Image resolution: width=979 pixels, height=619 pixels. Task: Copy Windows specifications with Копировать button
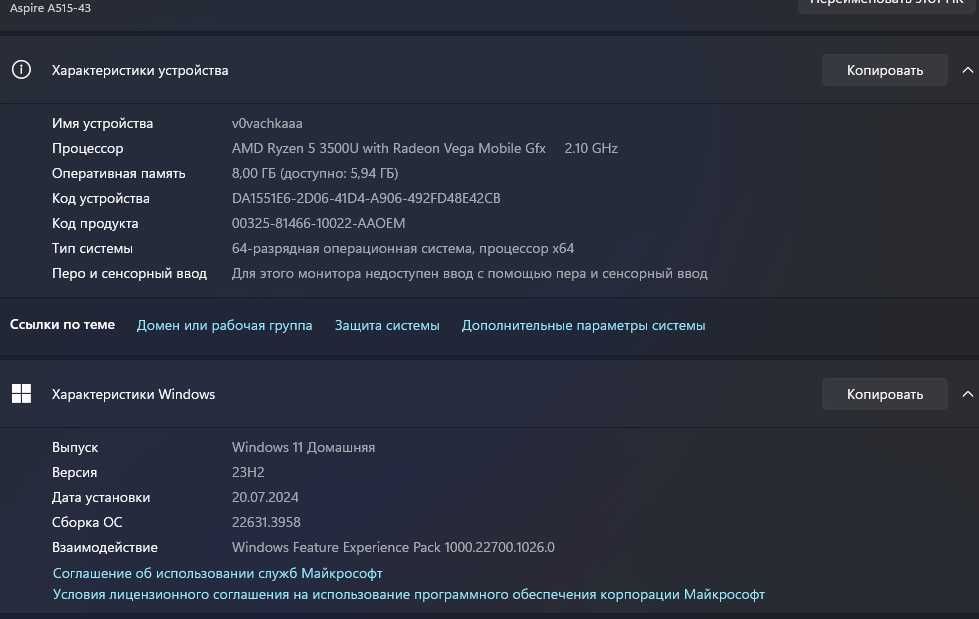[x=884, y=394]
